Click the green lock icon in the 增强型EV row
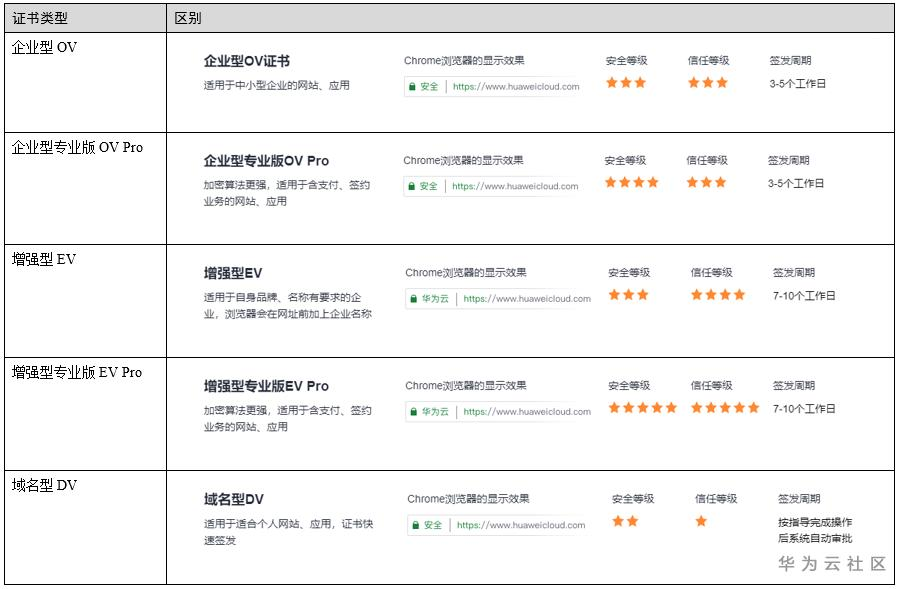The width and height of the screenshot is (899, 589). [x=412, y=298]
